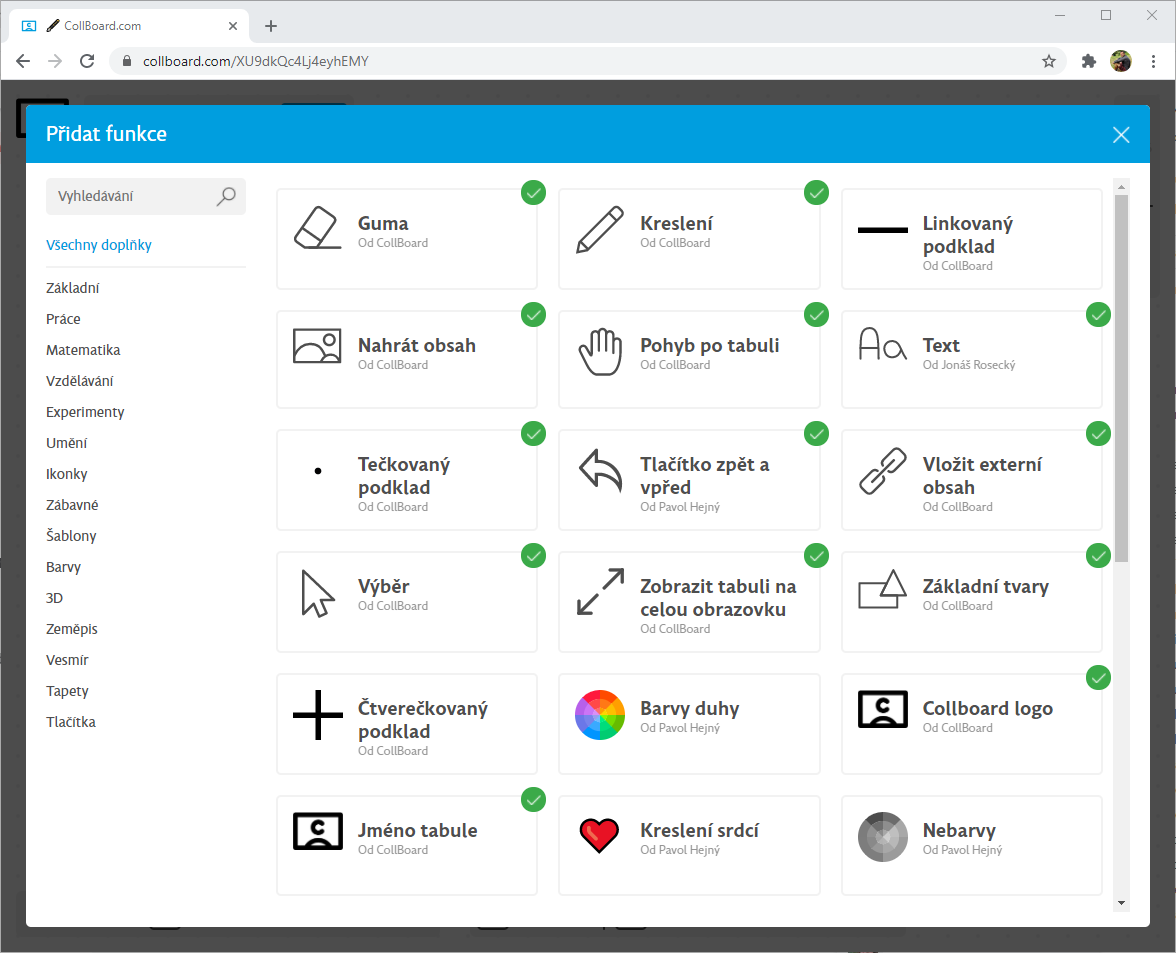
Task: Click the scrollbar down arrow in module list
Action: [x=1121, y=903]
